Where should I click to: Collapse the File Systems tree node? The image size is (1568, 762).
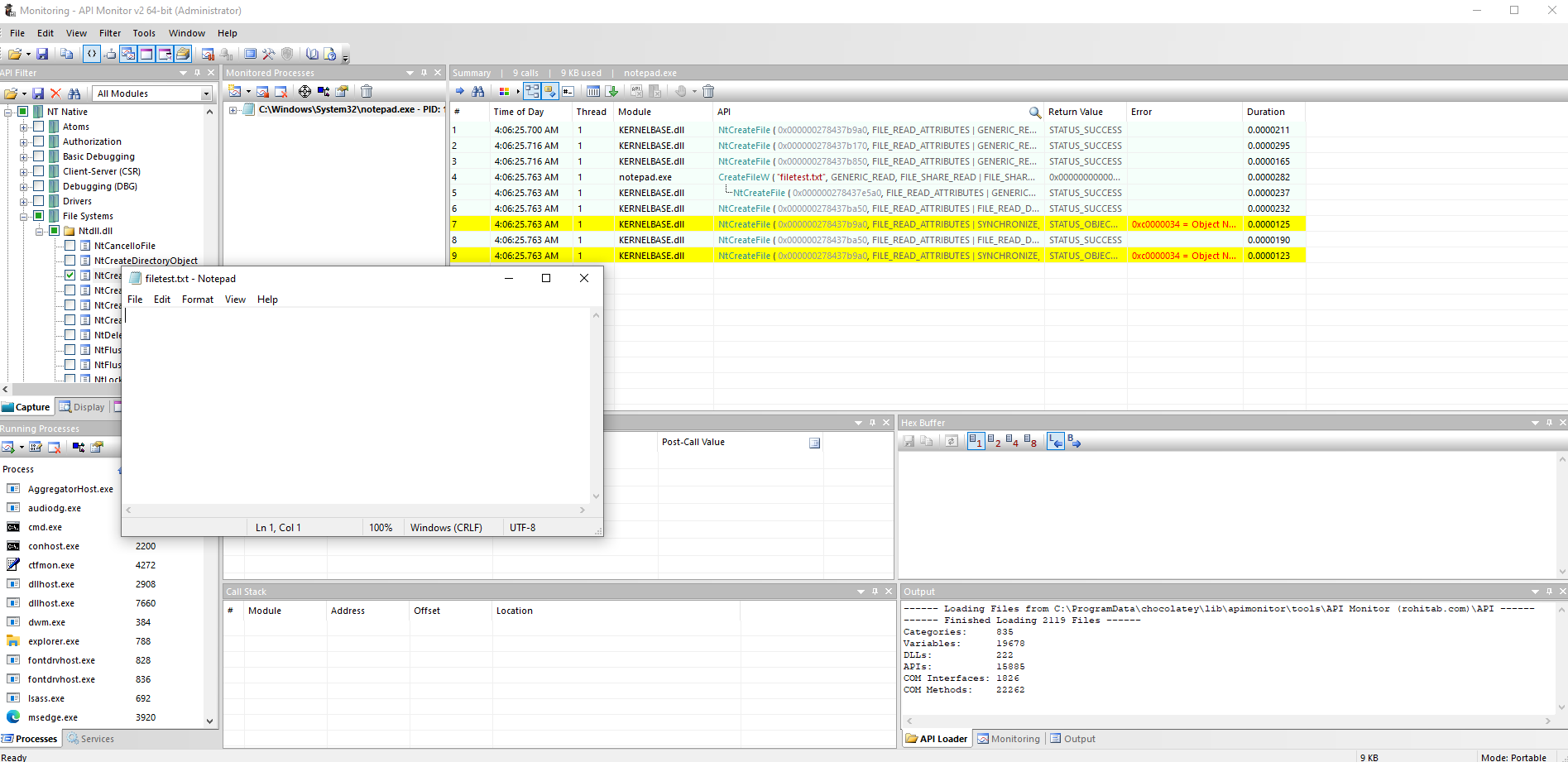pyautogui.click(x=24, y=216)
